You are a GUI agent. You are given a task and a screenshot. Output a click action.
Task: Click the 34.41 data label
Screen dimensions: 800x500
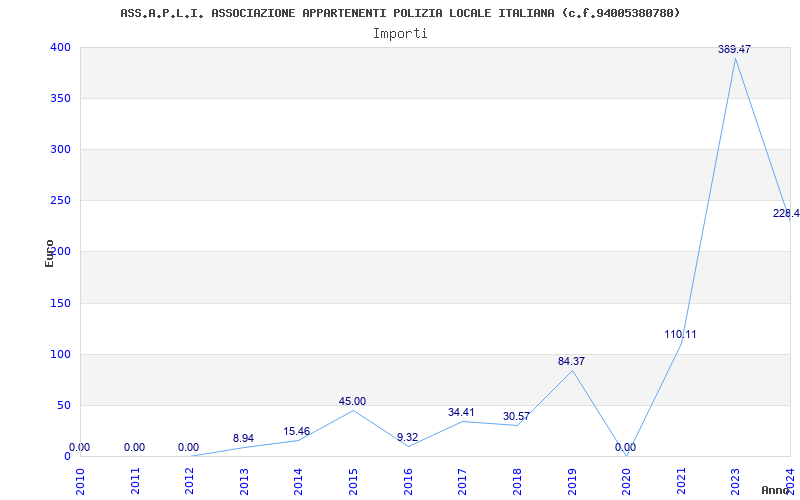click(x=461, y=412)
